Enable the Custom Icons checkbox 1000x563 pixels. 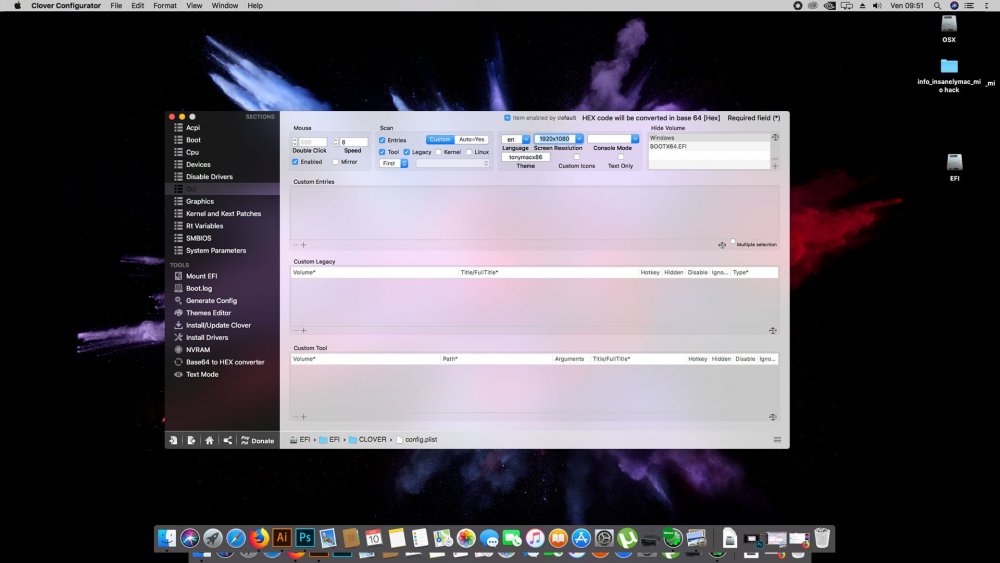click(577, 157)
